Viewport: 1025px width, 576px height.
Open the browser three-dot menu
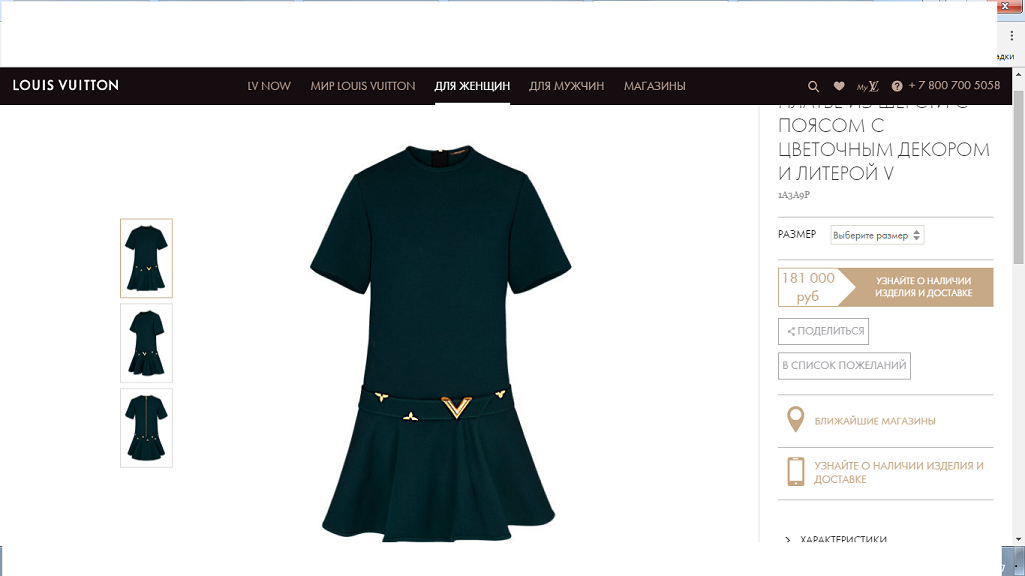click(x=1011, y=36)
